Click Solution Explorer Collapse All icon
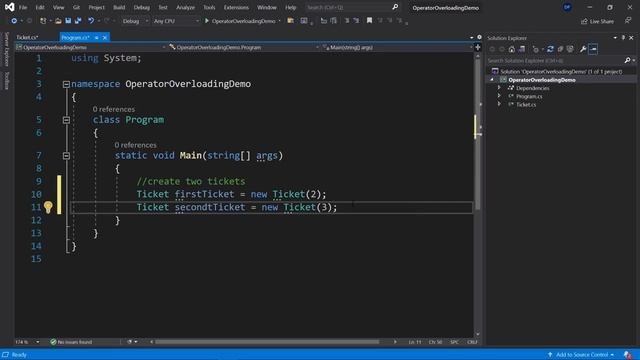The image size is (640, 360). (x=560, y=49)
